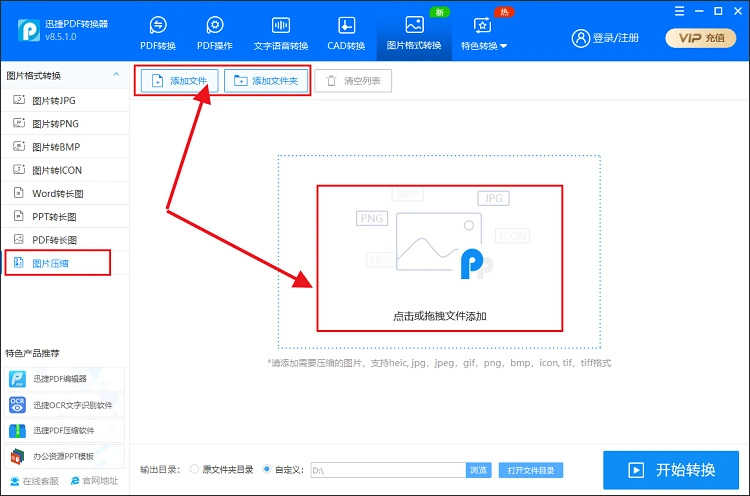This screenshot has width=750, height=496.
Task: Click the PDF操作 gear icon
Action: (x=215, y=25)
